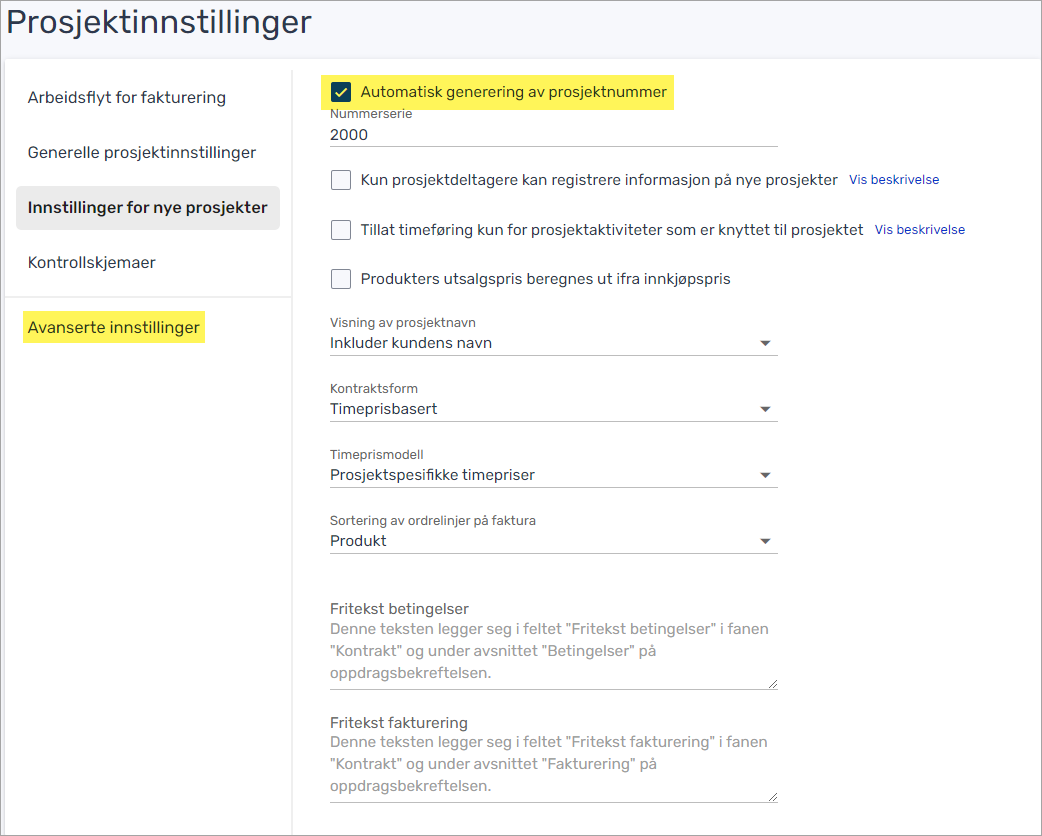
Task: Click into the Fritekst betingelser text area
Action: [554, 651]
